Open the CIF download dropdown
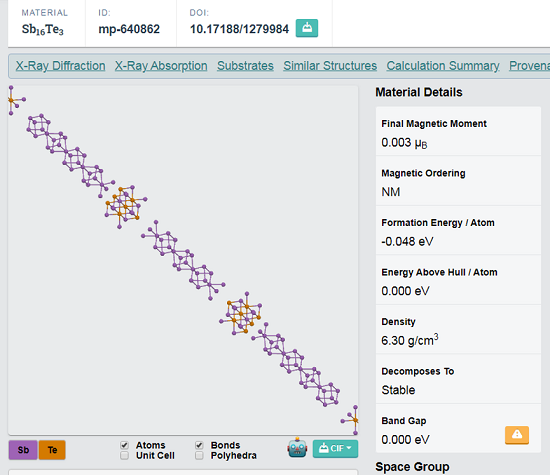Viewport: 550px width, 475px height. tap(335, 448)
